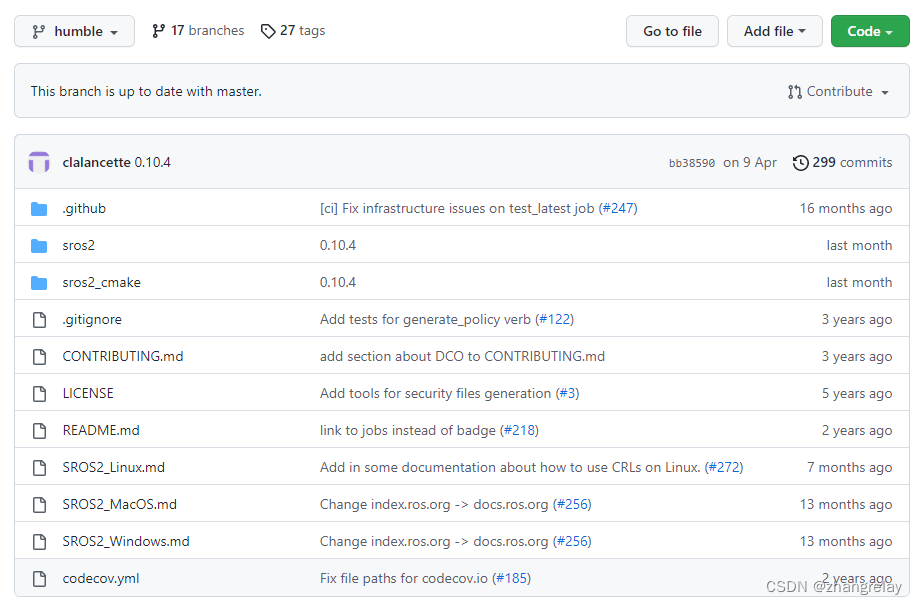The image size is (917, 605).
Task: Click 'This branch is up to date with master.' text
Action: click(146, 92)
